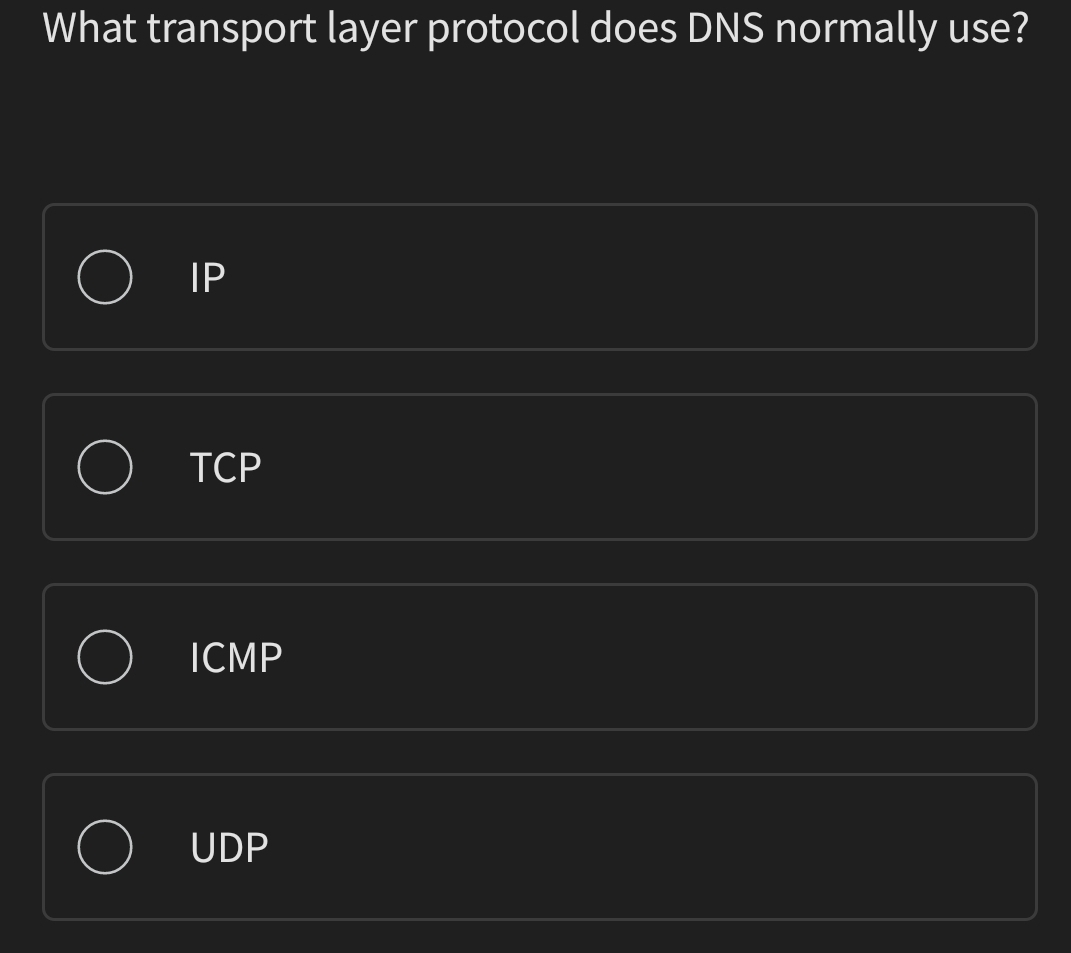Select the UDP radio button

105,846
